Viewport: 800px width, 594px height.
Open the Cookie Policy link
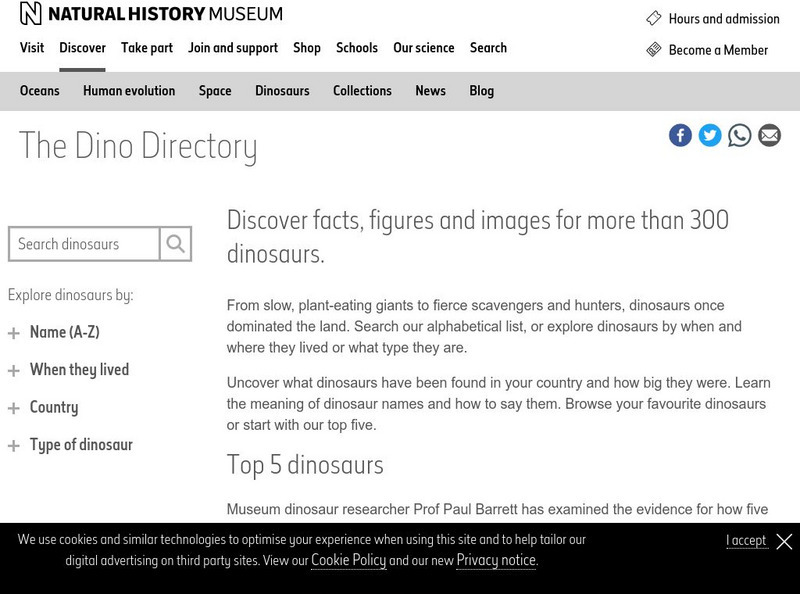coord(348,560)
